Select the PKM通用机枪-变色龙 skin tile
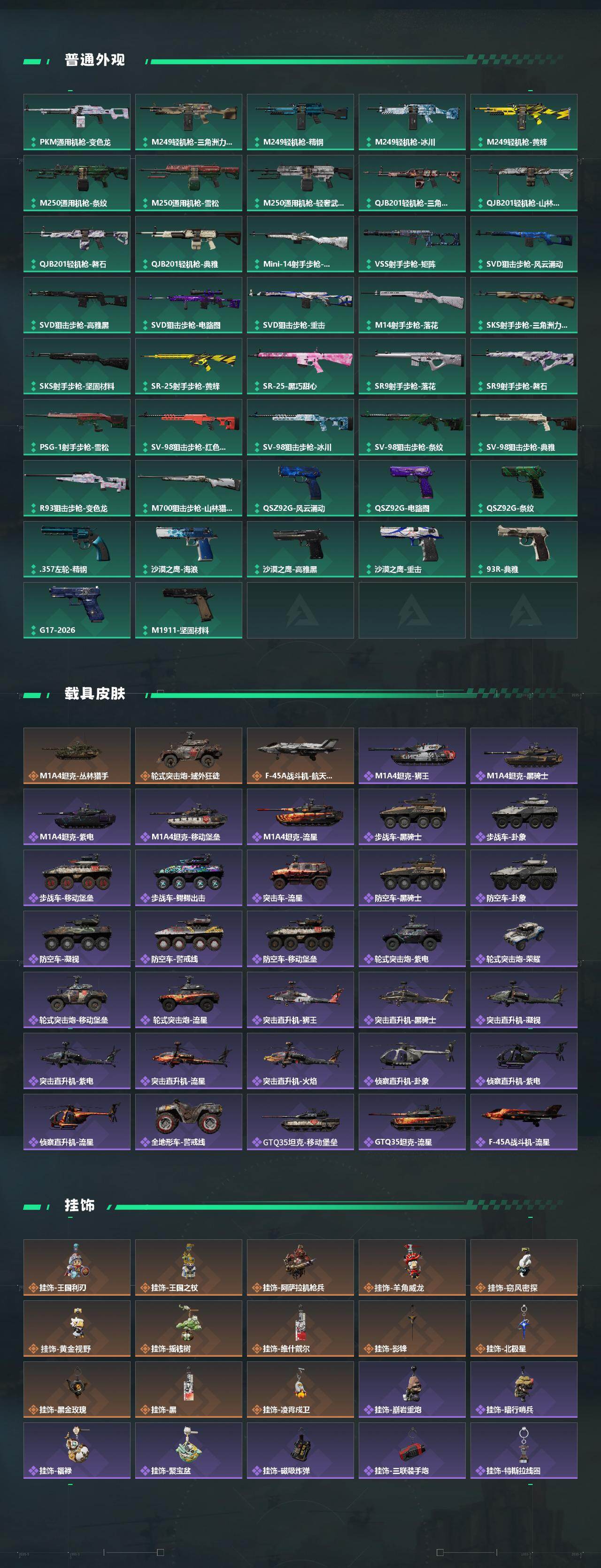601x1568 pixels. pos(77,123)
